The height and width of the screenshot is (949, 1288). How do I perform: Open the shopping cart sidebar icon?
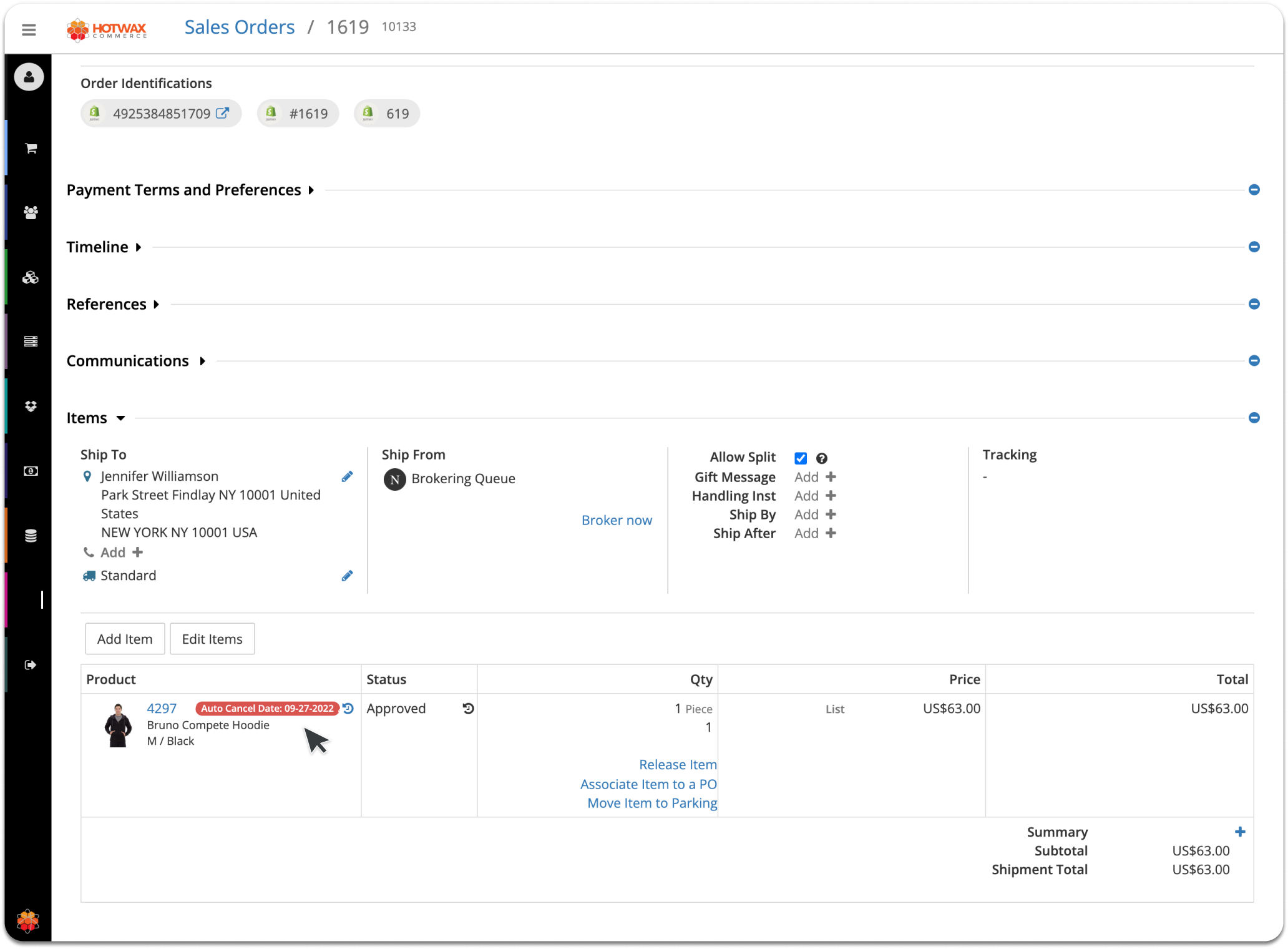[x=31, y=148]
